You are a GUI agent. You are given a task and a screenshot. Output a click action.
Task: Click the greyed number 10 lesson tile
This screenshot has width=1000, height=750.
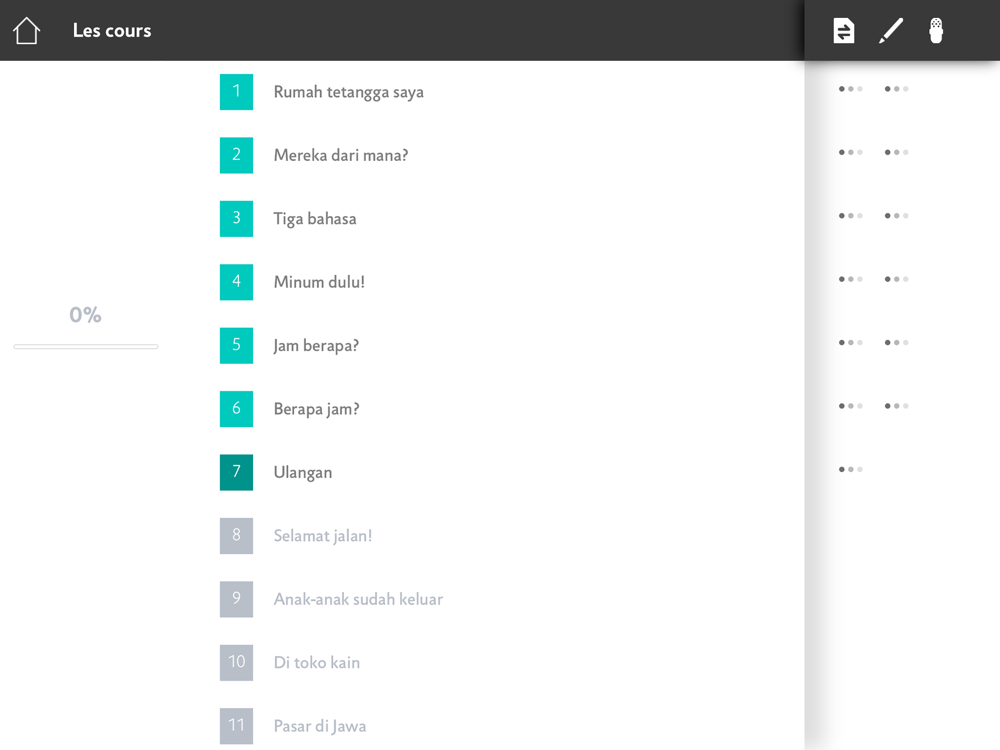(x=236, y=662)
